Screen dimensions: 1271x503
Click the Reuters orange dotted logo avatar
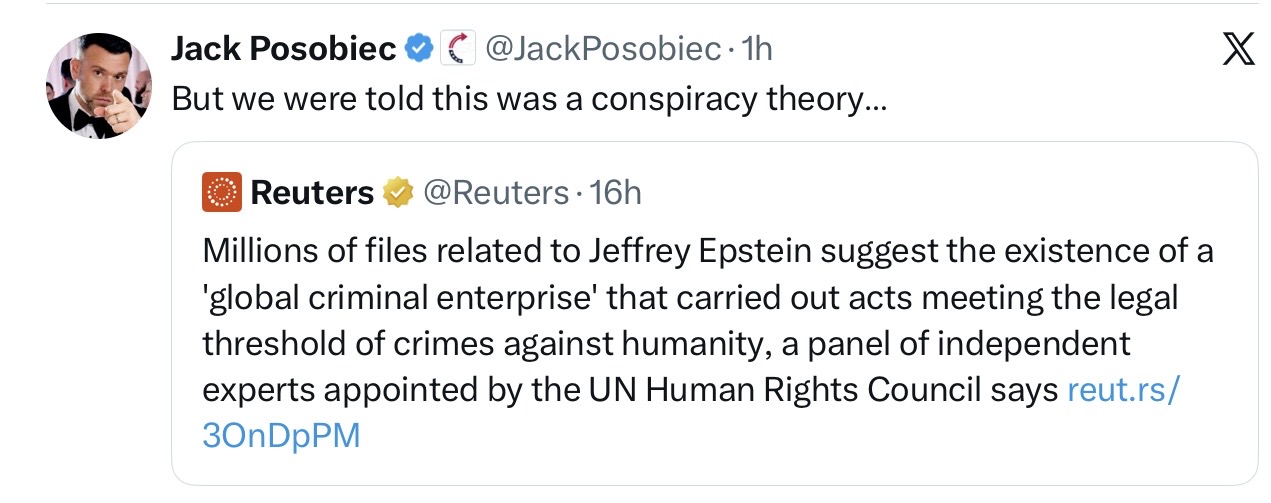click(221, 192)
